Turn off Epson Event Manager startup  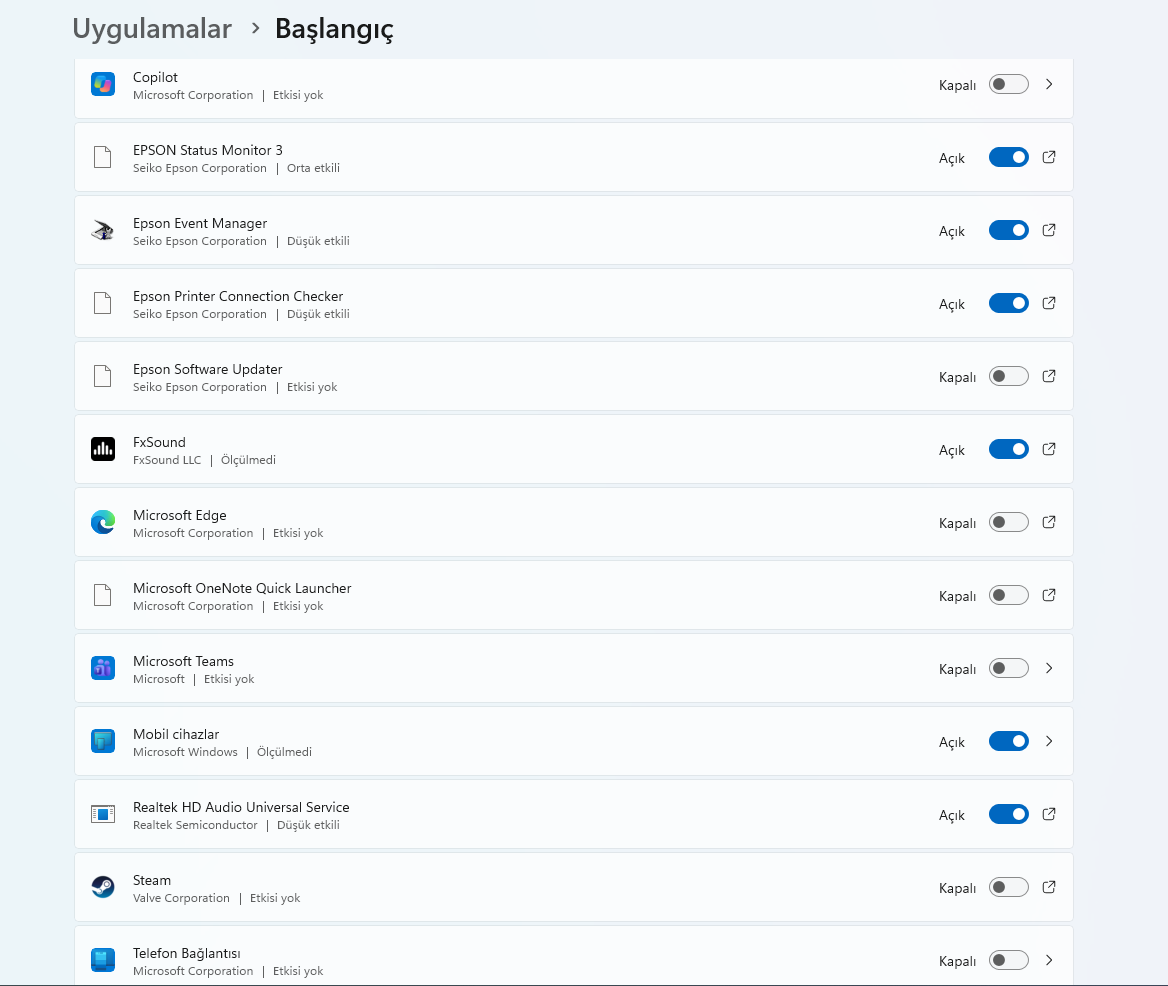point(1009,230)
